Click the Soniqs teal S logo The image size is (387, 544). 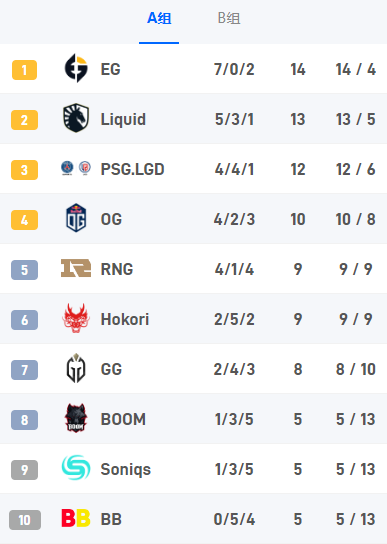[76, 468]
